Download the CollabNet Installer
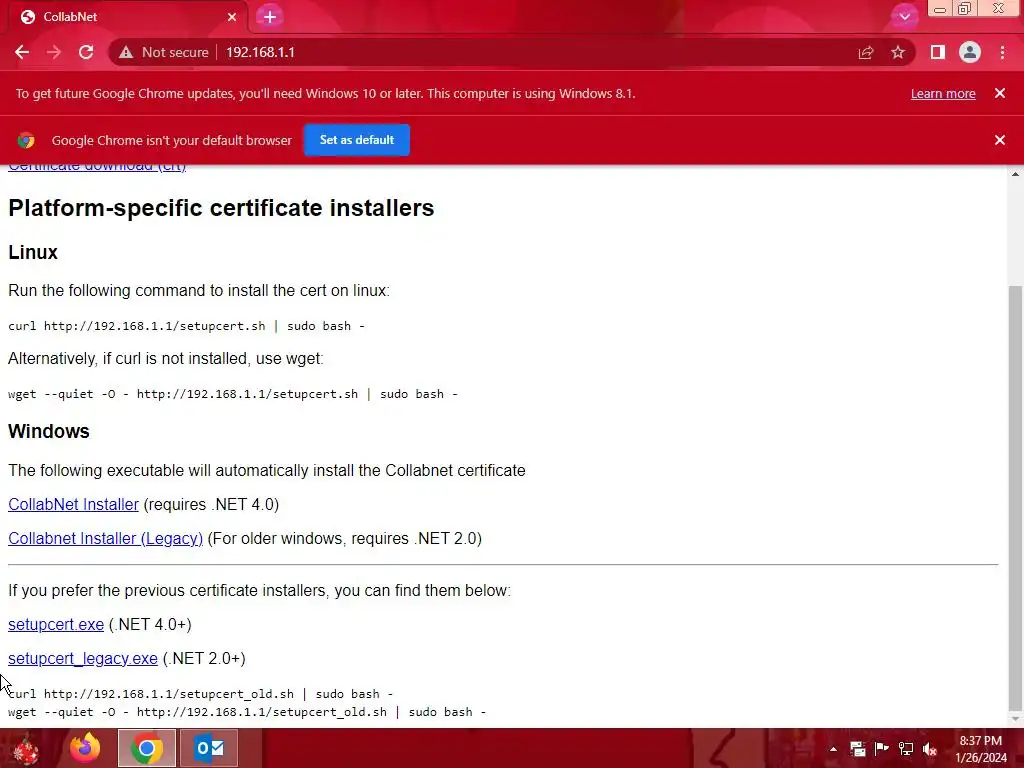The width and height of the screenshot is (1024, 768). point(73,504)
